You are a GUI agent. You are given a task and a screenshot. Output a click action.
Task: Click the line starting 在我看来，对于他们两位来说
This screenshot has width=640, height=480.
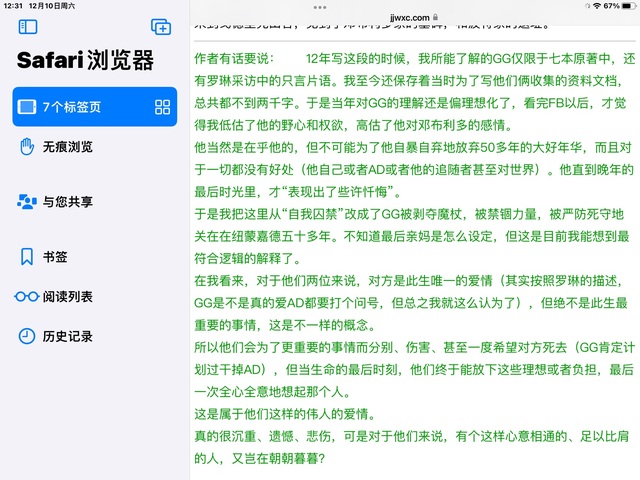[409, 280]
